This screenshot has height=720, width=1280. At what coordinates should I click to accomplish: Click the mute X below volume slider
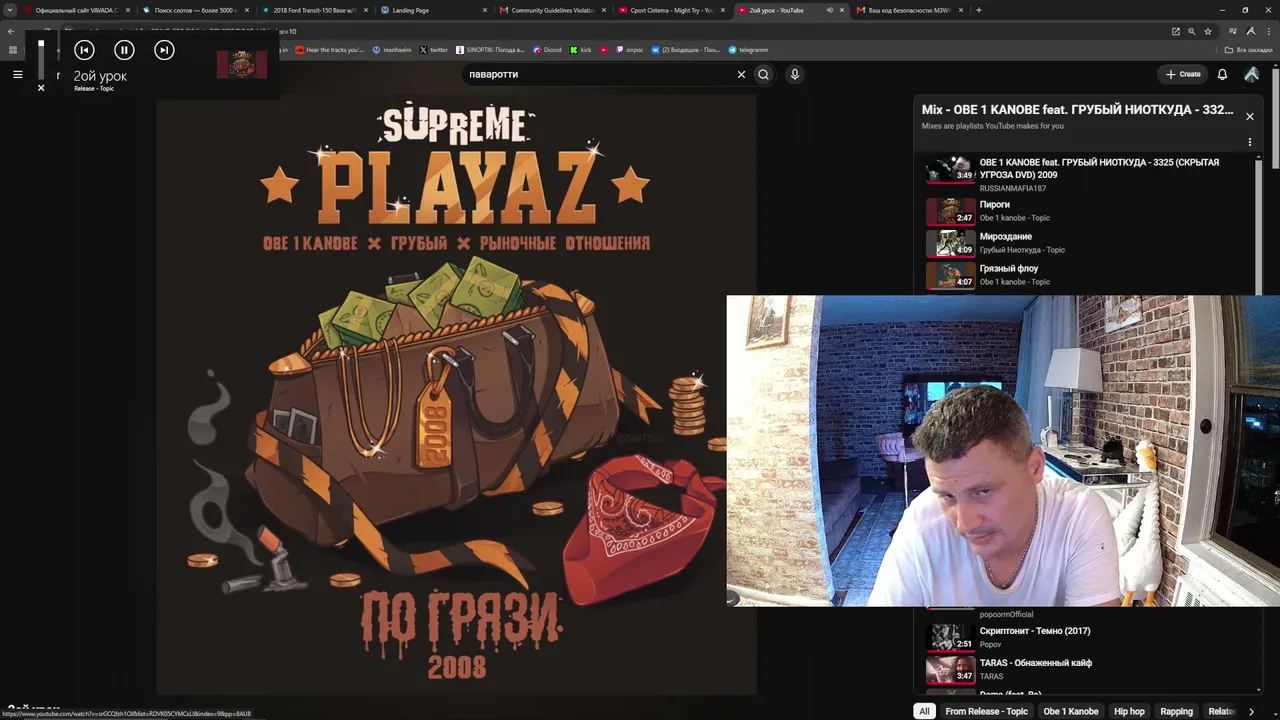[41, 88]
